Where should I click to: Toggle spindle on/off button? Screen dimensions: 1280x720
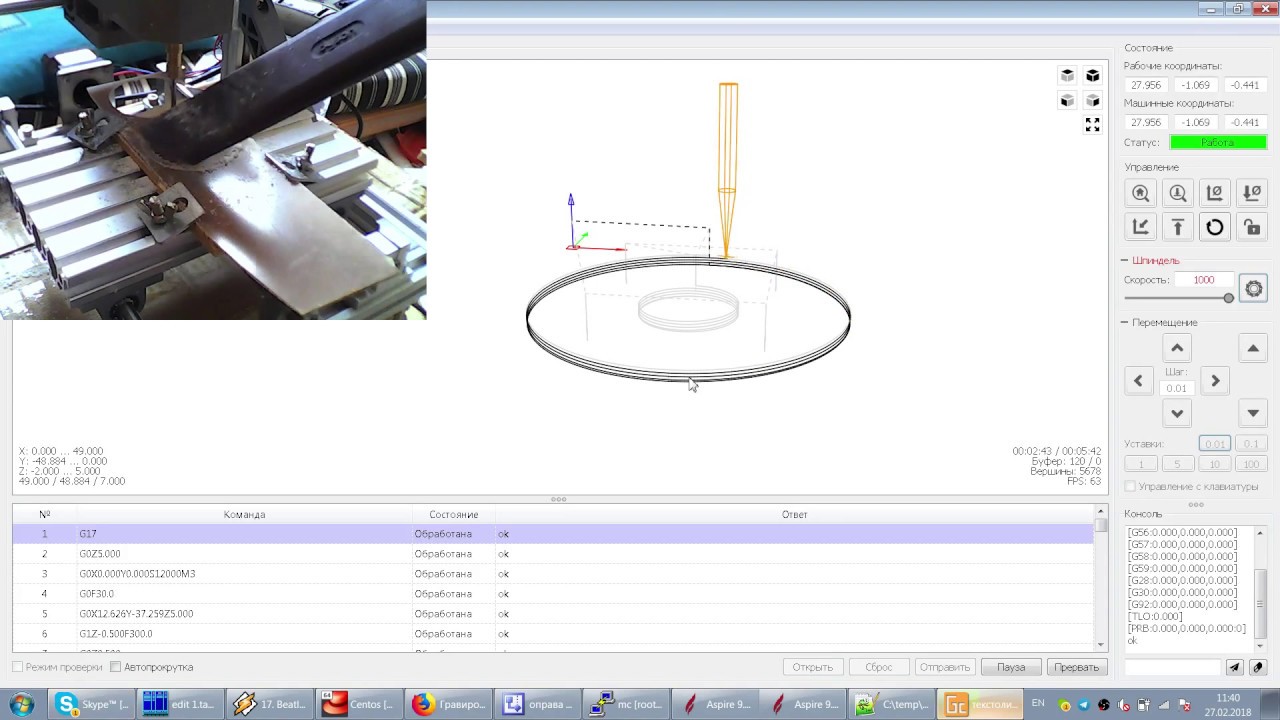click(1253, 289)
